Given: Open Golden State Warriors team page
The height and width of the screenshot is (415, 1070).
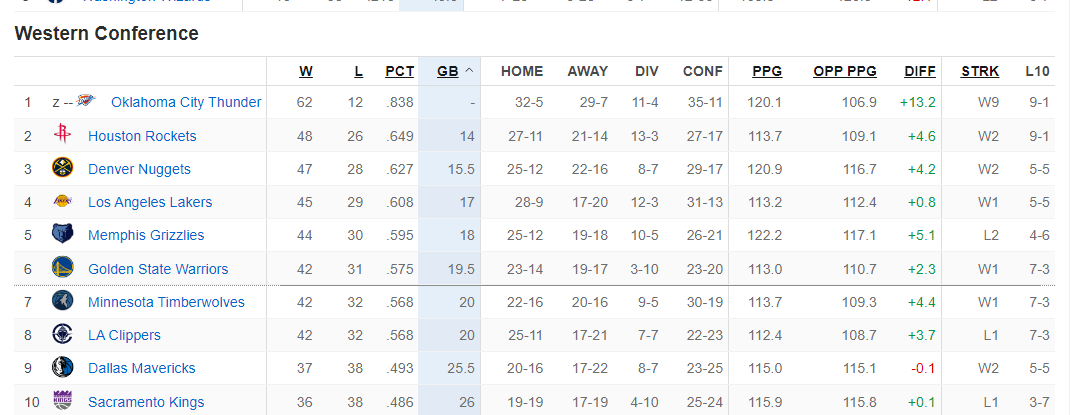Looking at the screenshot, I should click(x=158, y=269).
